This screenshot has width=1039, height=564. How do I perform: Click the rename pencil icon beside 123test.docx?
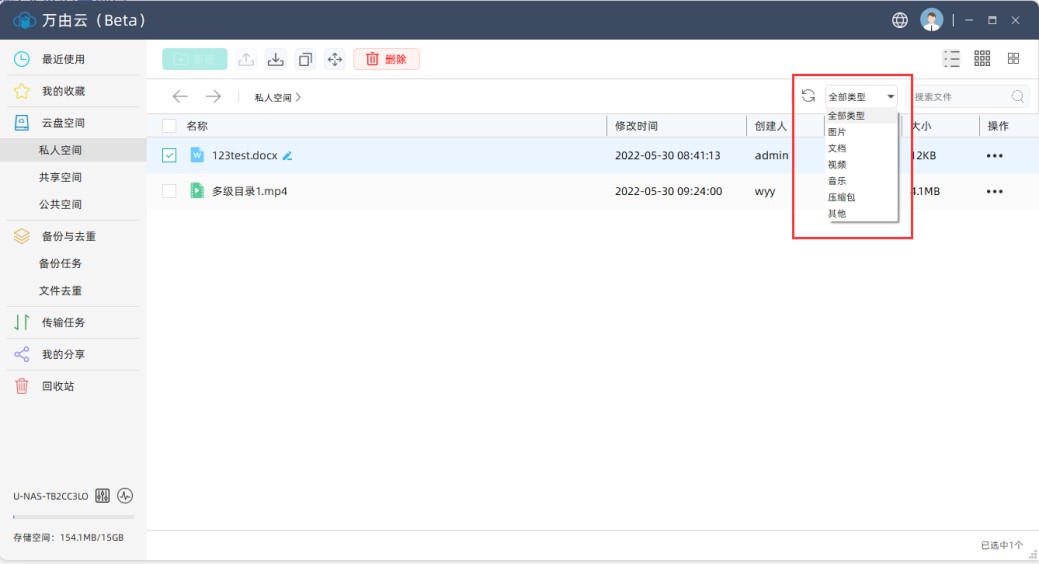(x=288, y=156)
